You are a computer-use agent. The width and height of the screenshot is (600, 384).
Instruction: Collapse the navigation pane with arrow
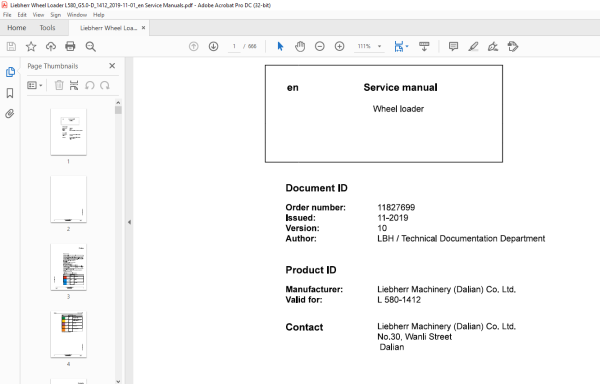pyautogui.click(x=129, y=222)
